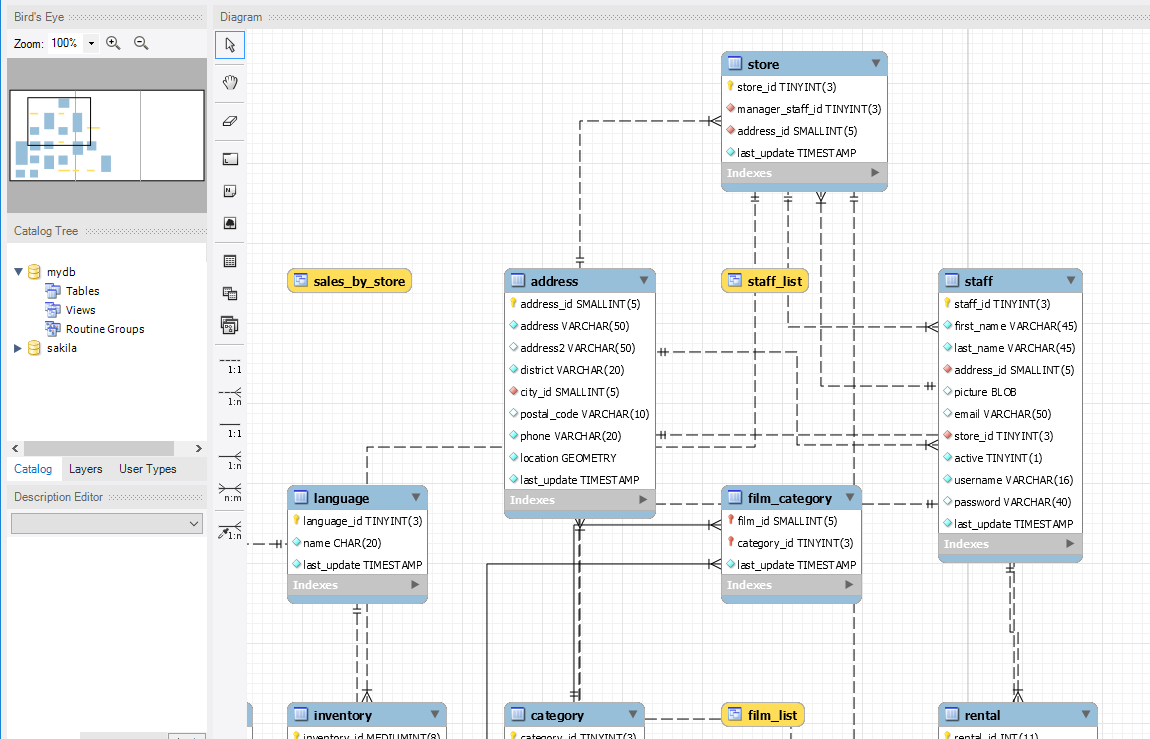The width and height of the screenshot is (1150, 739).
Task: Choose the new table tool
Action: pyautogui.click(x=230, y=261)
